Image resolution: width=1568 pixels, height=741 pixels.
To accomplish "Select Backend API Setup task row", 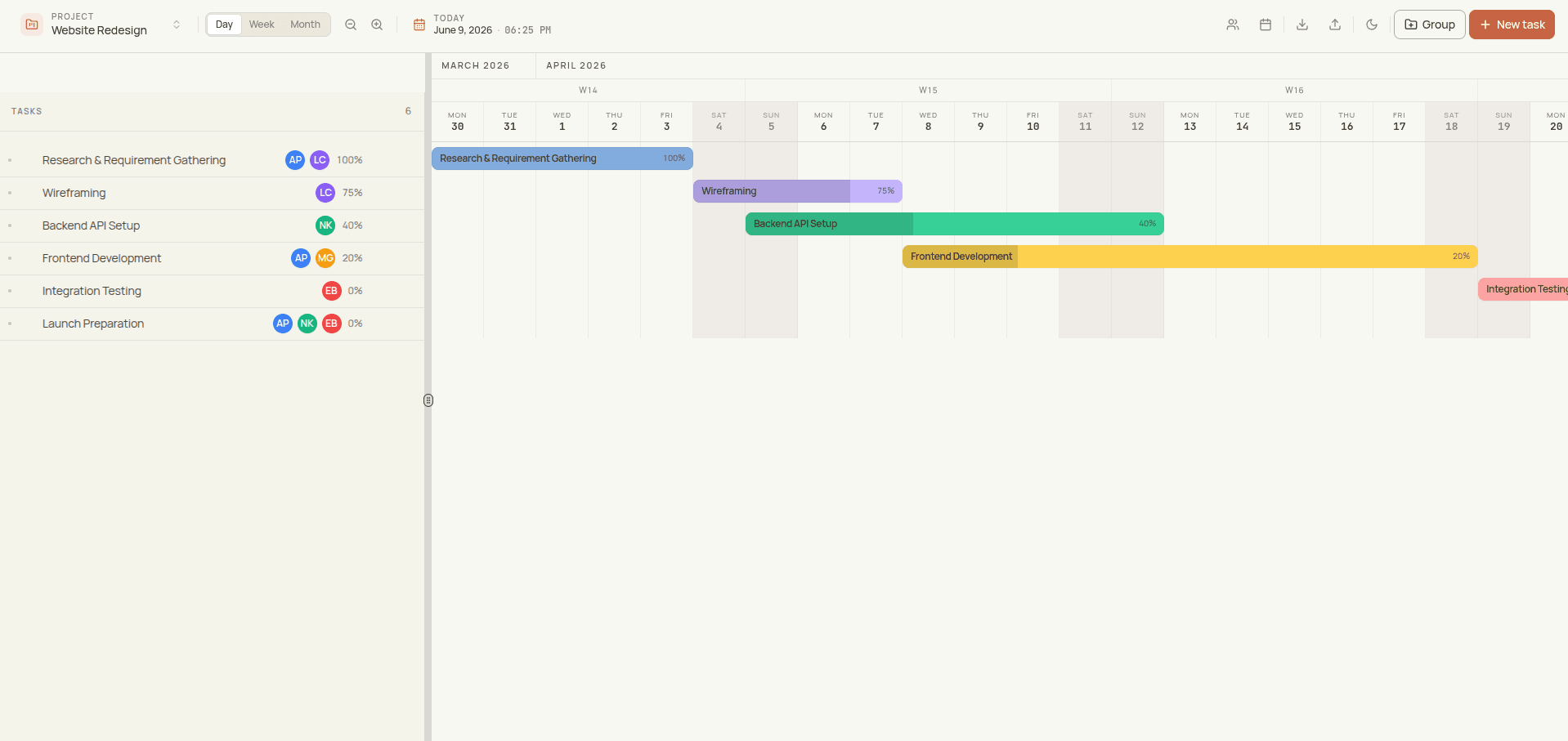I will [x=212, y=225].
